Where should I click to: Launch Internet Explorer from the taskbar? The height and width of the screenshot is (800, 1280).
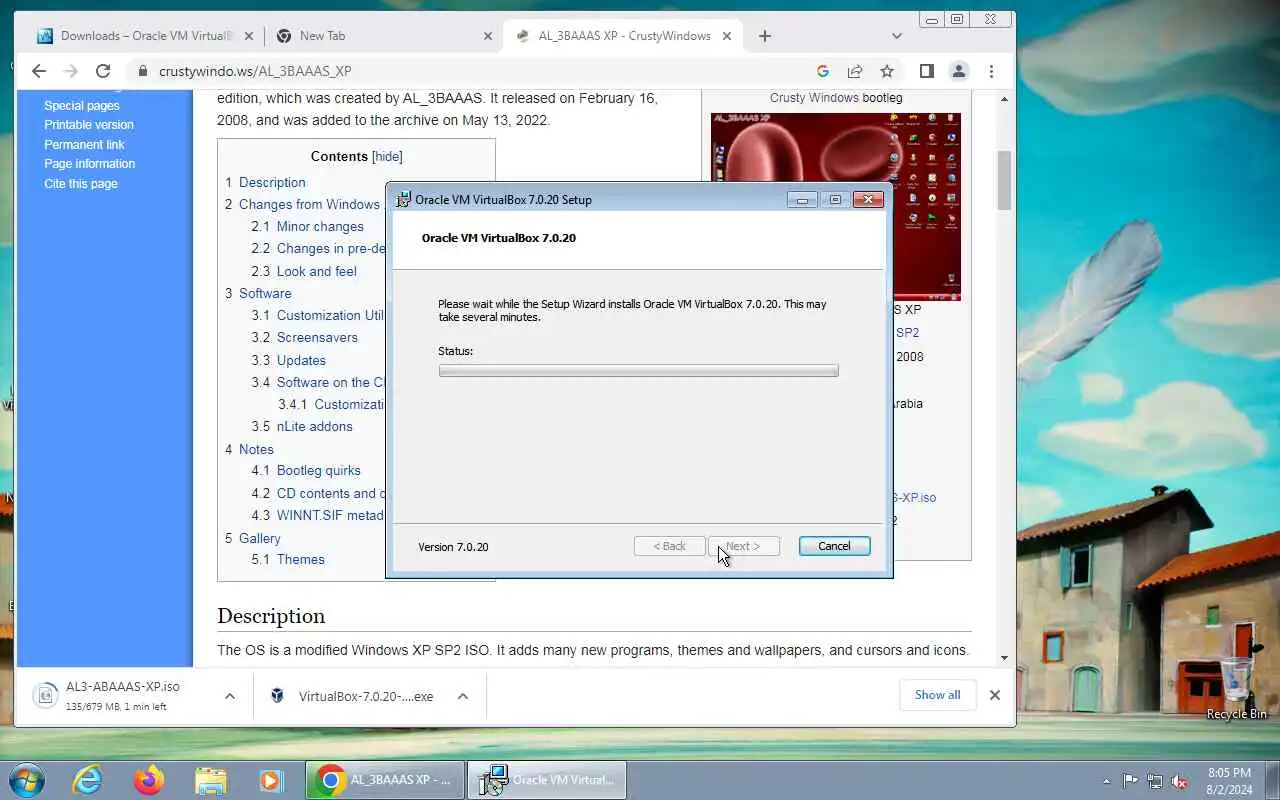(x=88, y=780)
